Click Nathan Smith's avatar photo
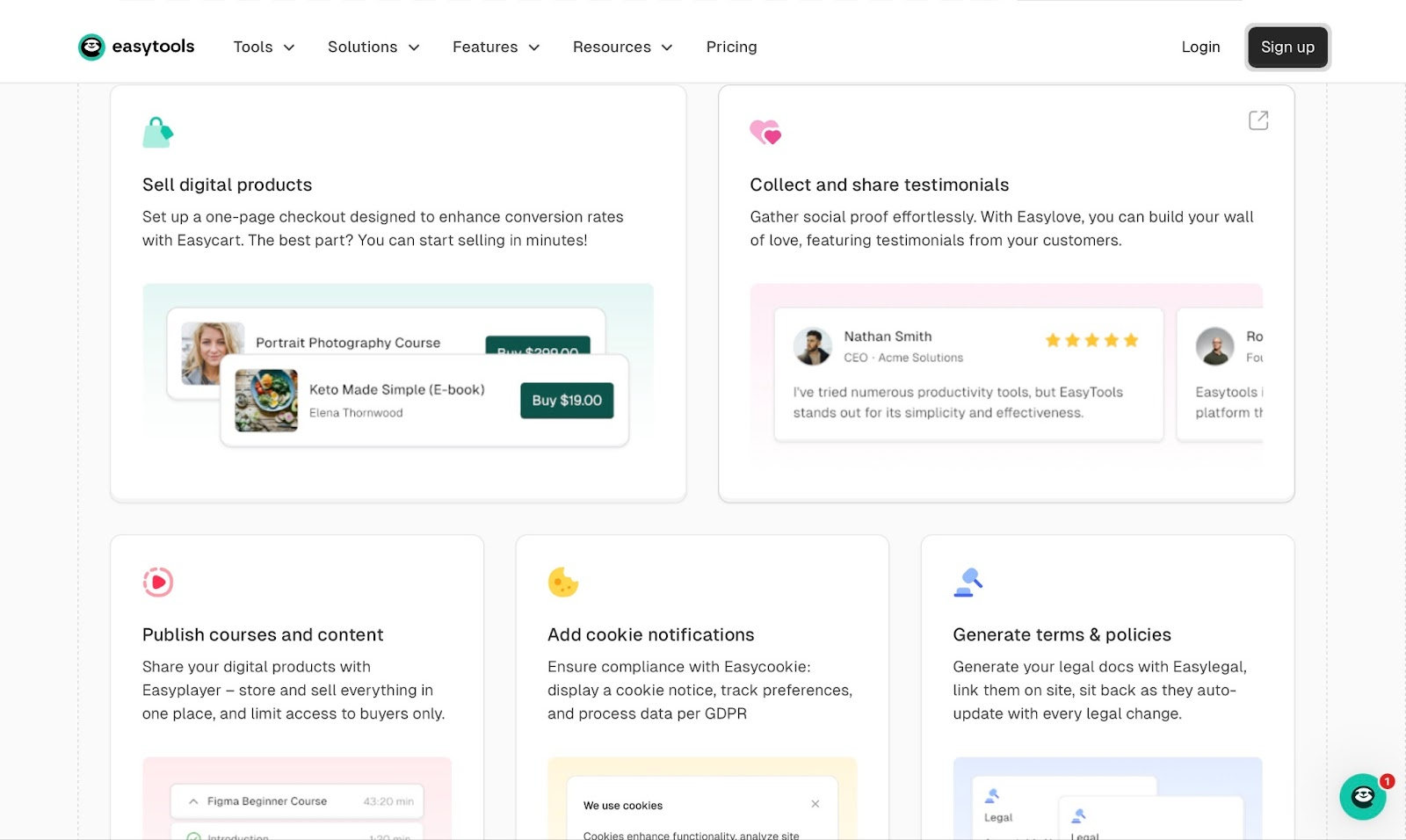This screenshot has width=1406, height=840. coord(812,346)
